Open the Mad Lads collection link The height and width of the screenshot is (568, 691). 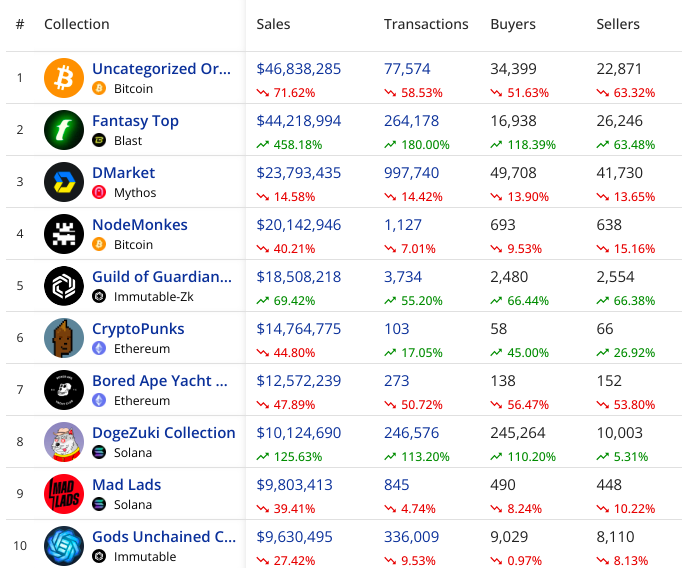[x=127, y=485]
